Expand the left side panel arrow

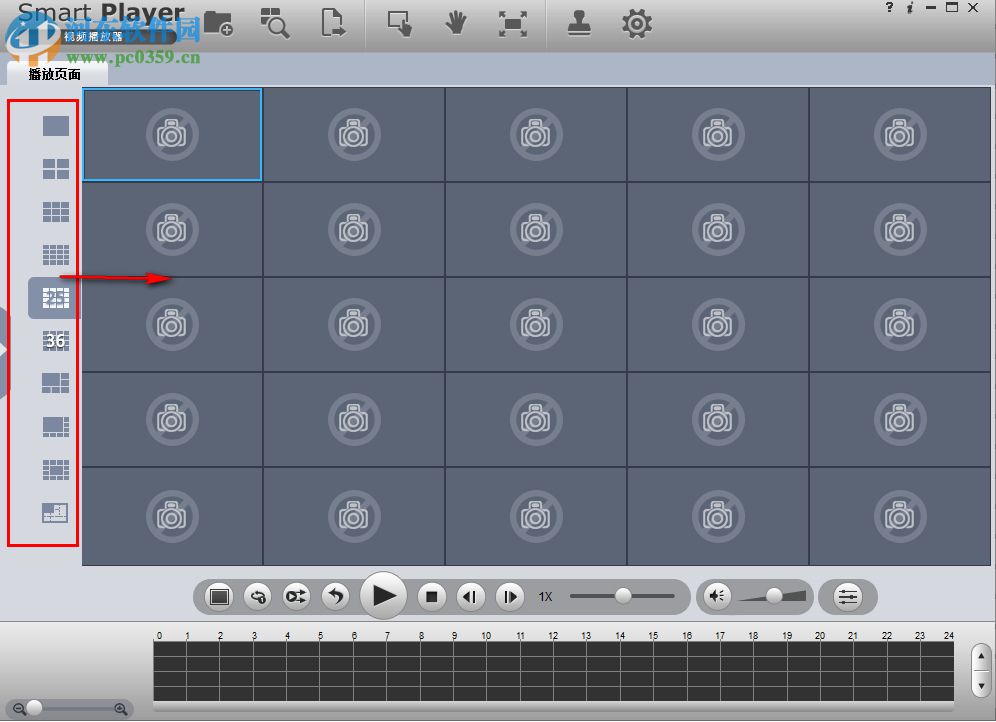tap(4, 351)
